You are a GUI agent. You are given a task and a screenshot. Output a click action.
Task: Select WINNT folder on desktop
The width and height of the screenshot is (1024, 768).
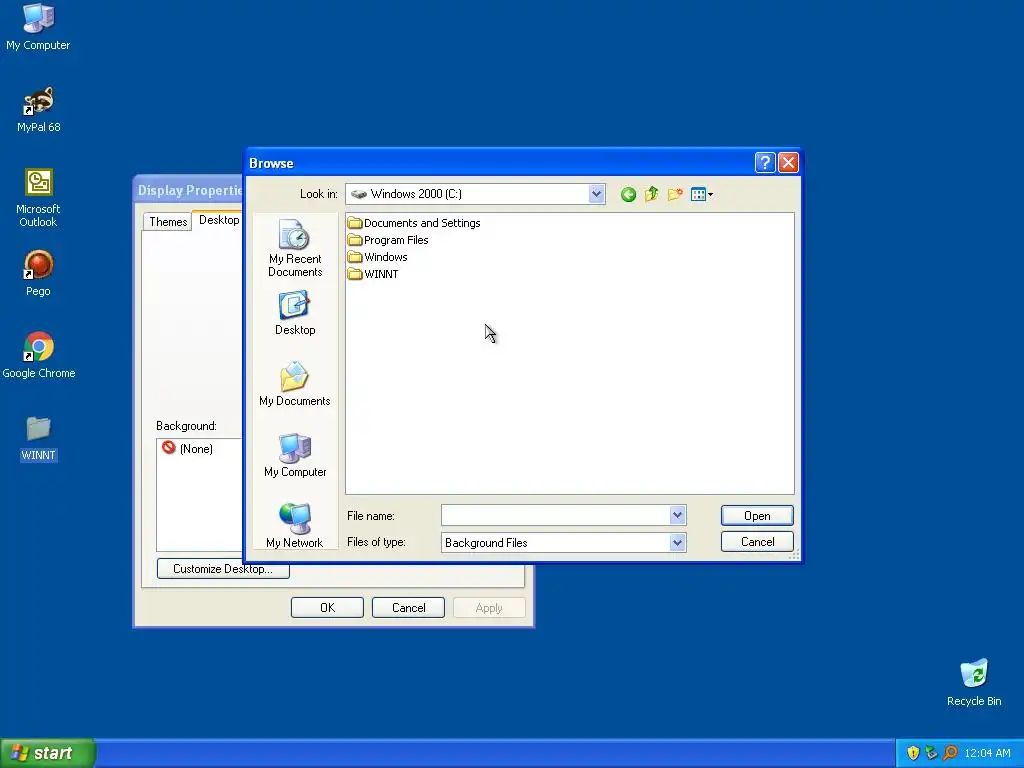pos(39,438)
